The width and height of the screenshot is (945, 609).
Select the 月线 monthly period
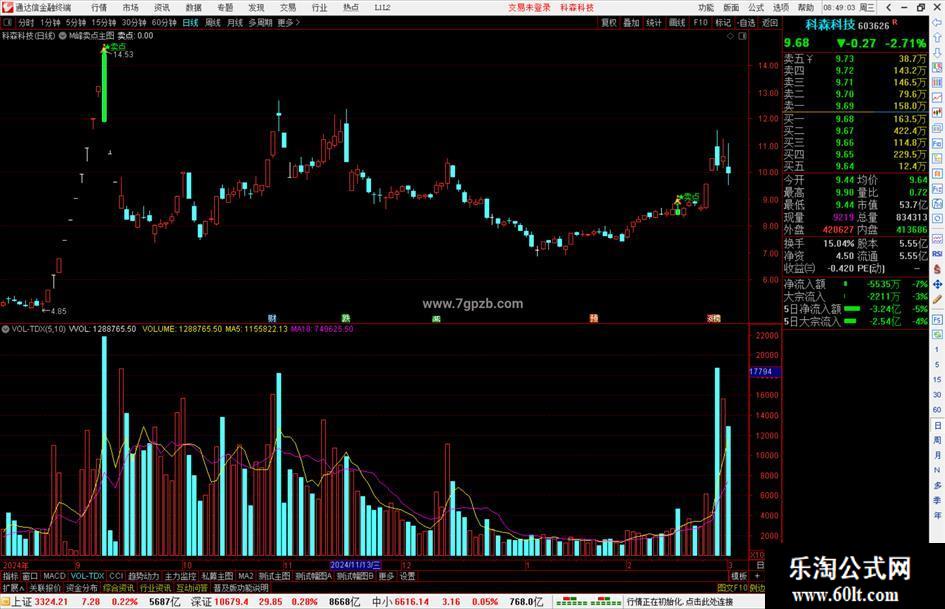[235, 22]
